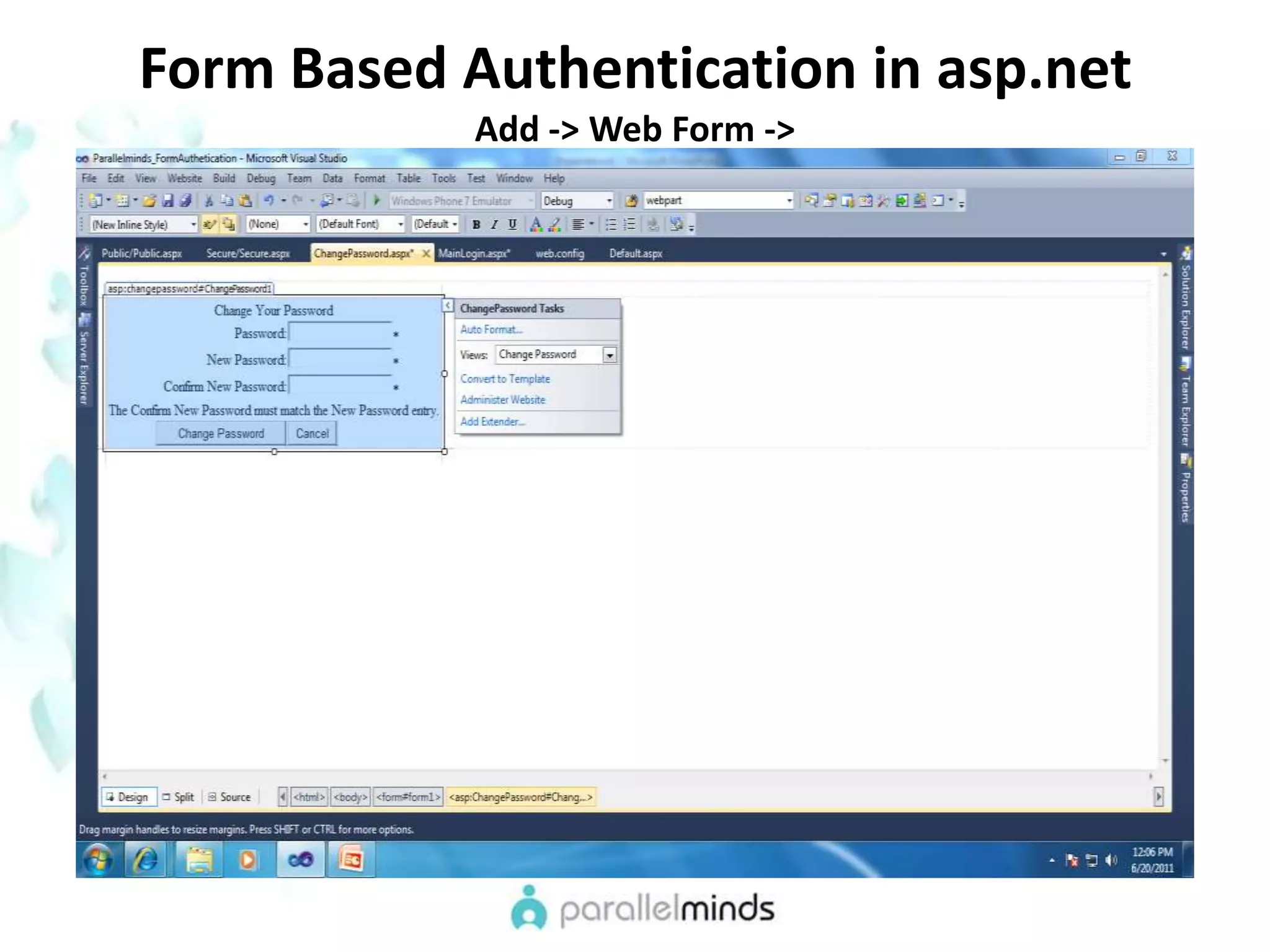
Task: Open the Format menu
Action: point(370,178)
